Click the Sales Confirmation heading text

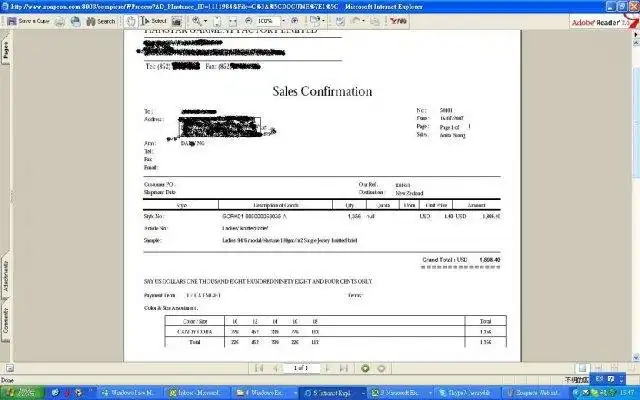322,91
